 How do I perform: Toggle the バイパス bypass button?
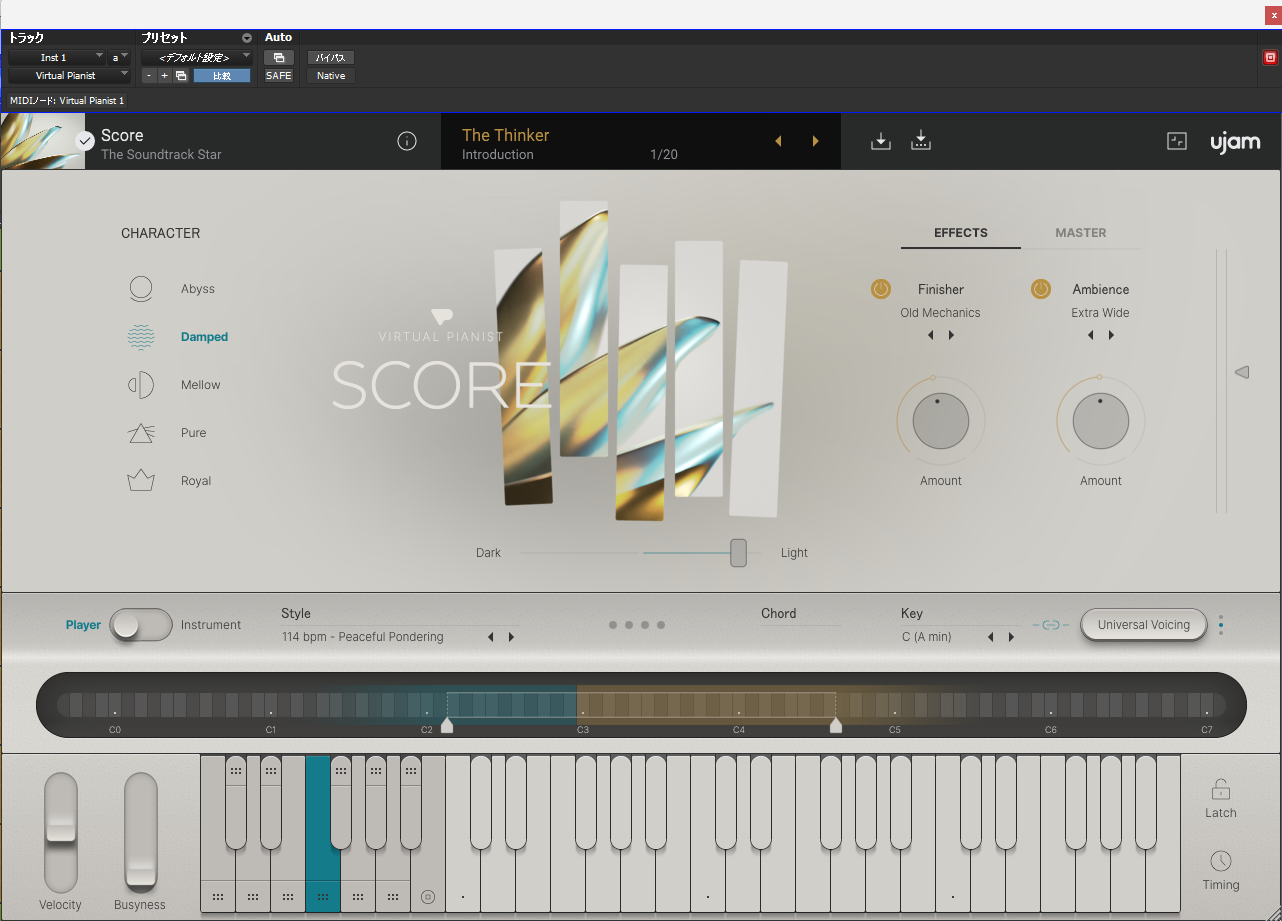[x=331, y=58]
